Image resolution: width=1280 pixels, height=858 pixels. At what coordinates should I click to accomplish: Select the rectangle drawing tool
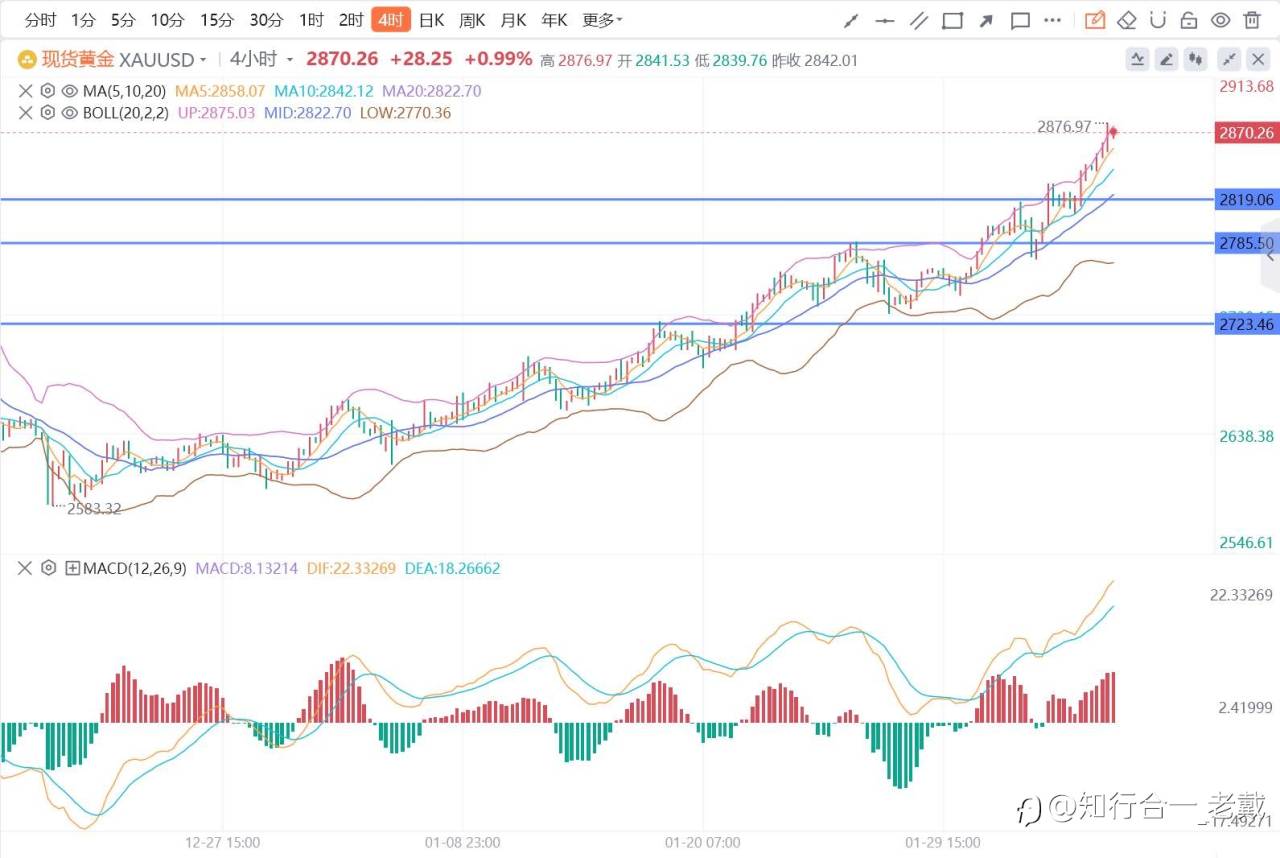point(952,20)
